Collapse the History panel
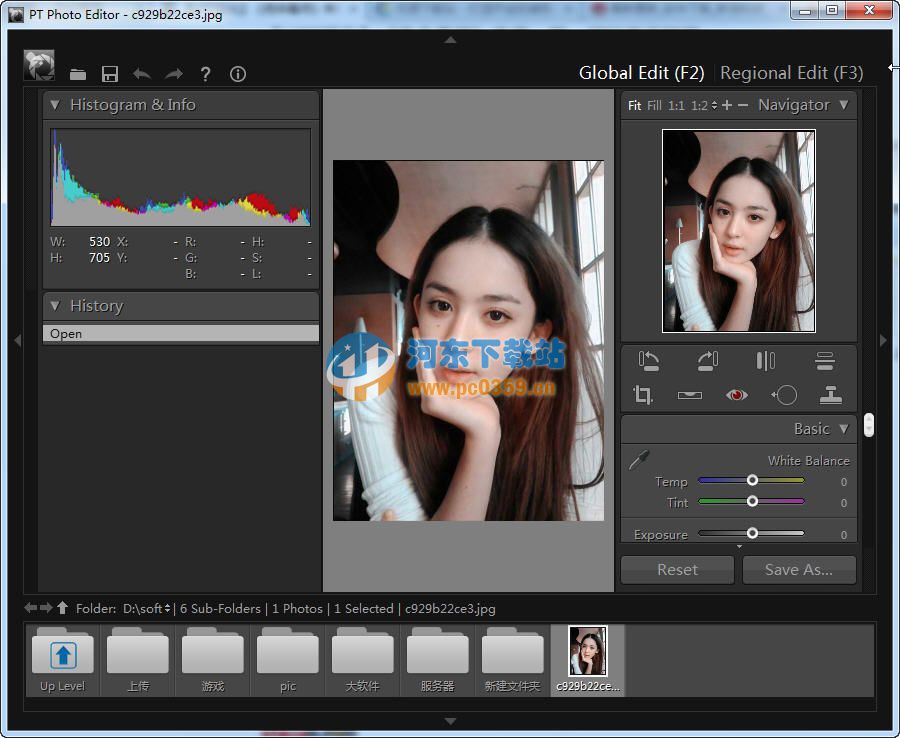 click(x=54, y=306)
